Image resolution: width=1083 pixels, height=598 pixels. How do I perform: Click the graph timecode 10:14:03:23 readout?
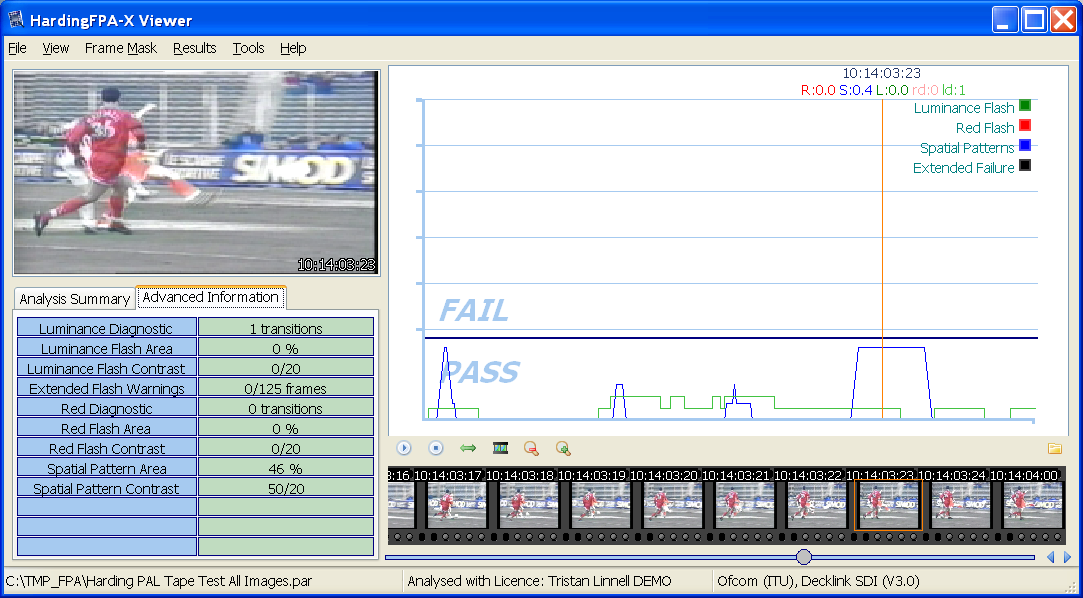coord(881,73)
